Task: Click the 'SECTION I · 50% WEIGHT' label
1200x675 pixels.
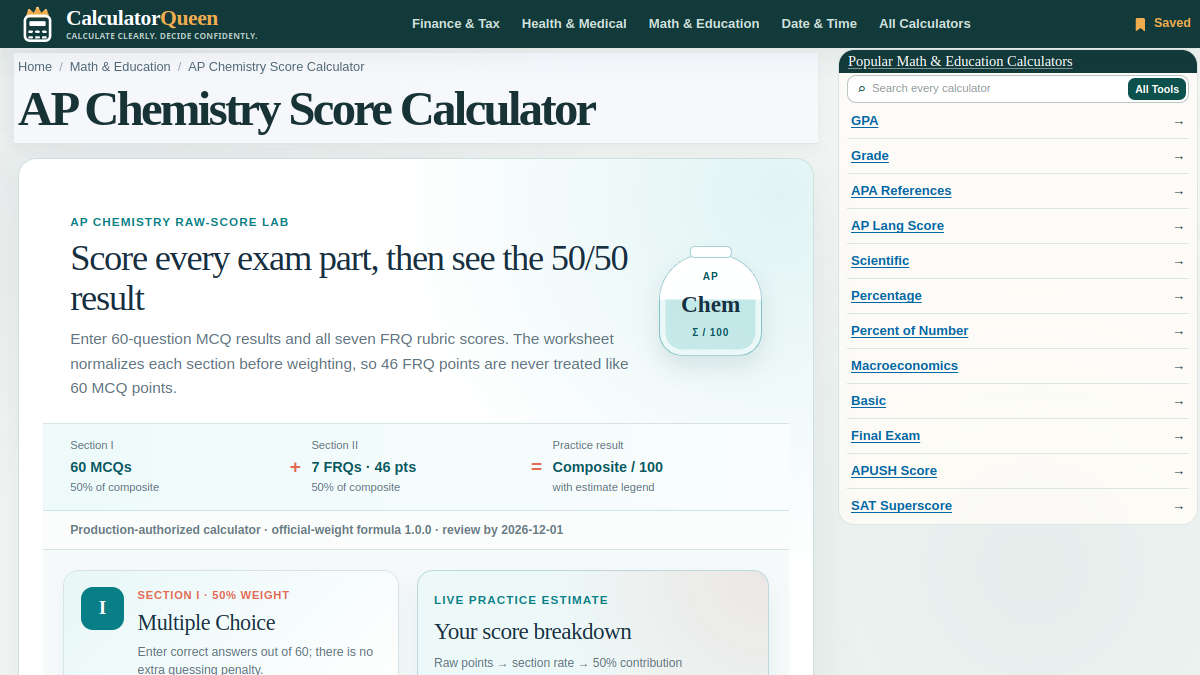Action: tap(214, 595)
